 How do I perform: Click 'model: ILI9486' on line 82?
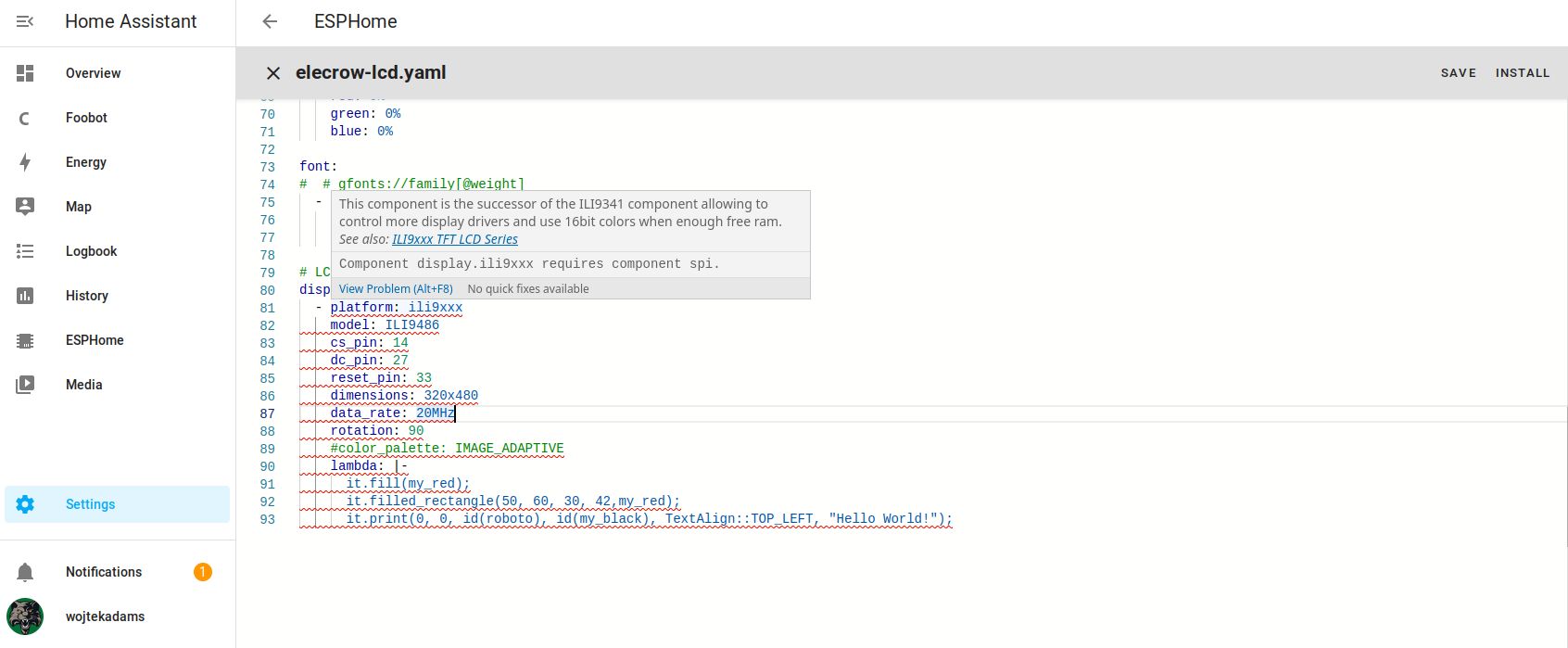pyautogui.click(x=385, y=325)
